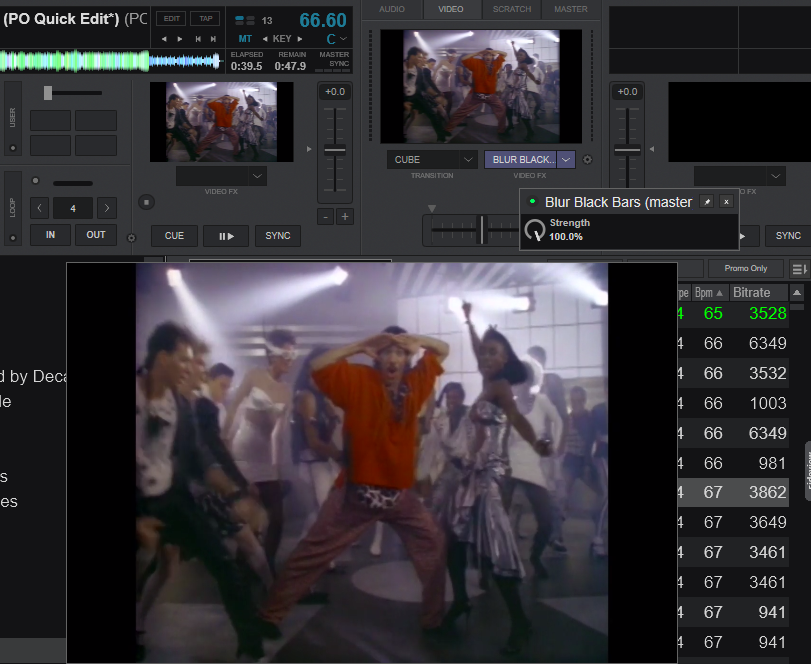811x664 pixels.
Task: Tap tempo with the TAP button
Action: [205, 19]
